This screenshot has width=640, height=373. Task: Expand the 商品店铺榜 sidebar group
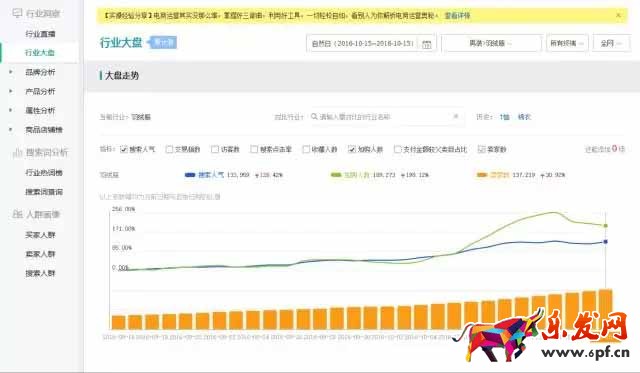[11, 129]
